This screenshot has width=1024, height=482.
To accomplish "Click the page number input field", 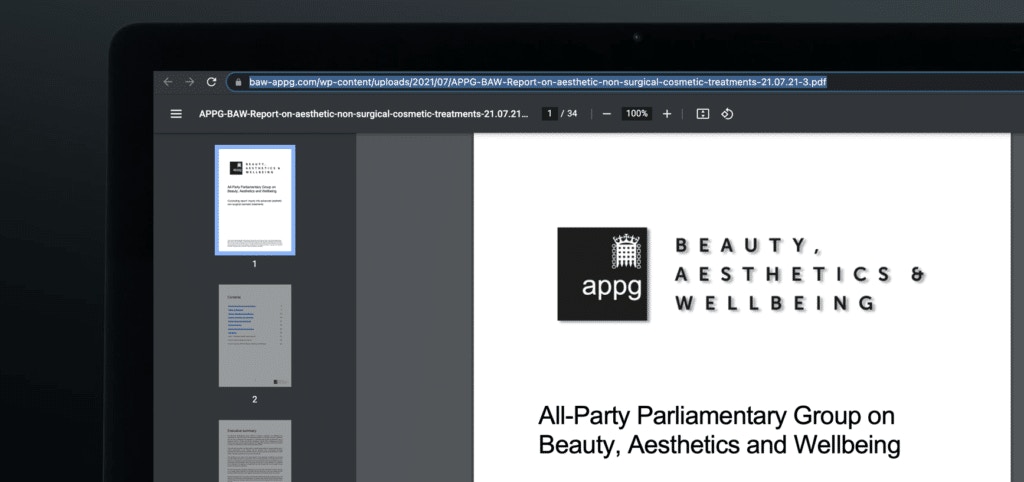I will [549, 114].
